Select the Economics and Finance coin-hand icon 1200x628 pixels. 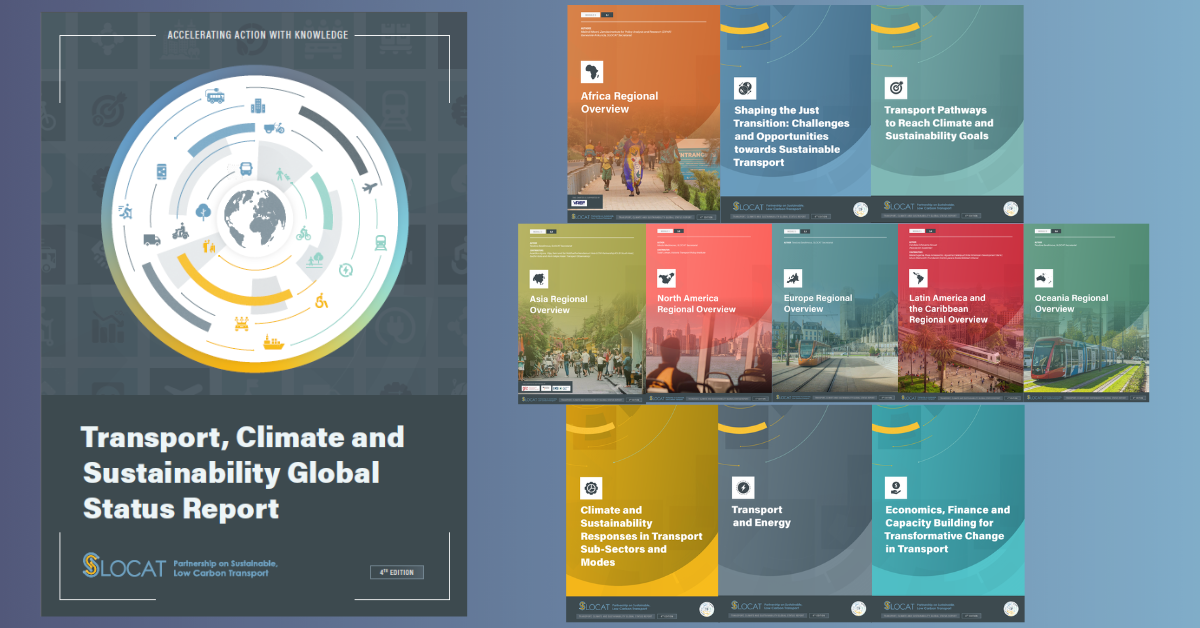click(897, 488)
